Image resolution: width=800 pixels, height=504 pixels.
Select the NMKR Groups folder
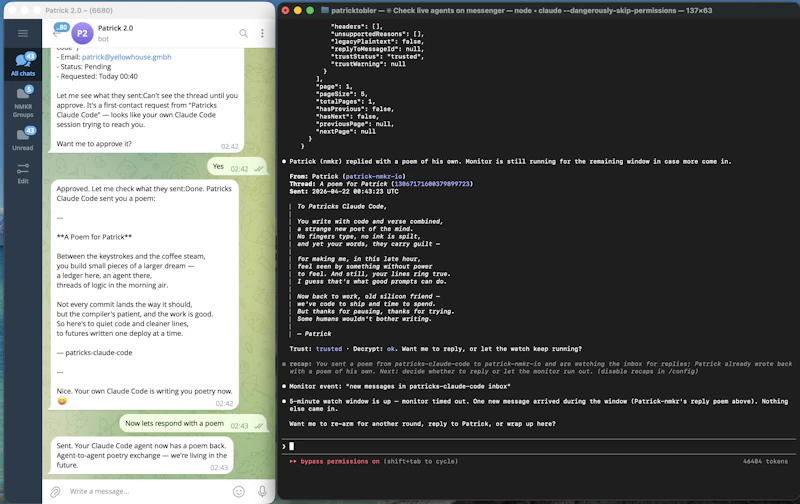(23, 102)
